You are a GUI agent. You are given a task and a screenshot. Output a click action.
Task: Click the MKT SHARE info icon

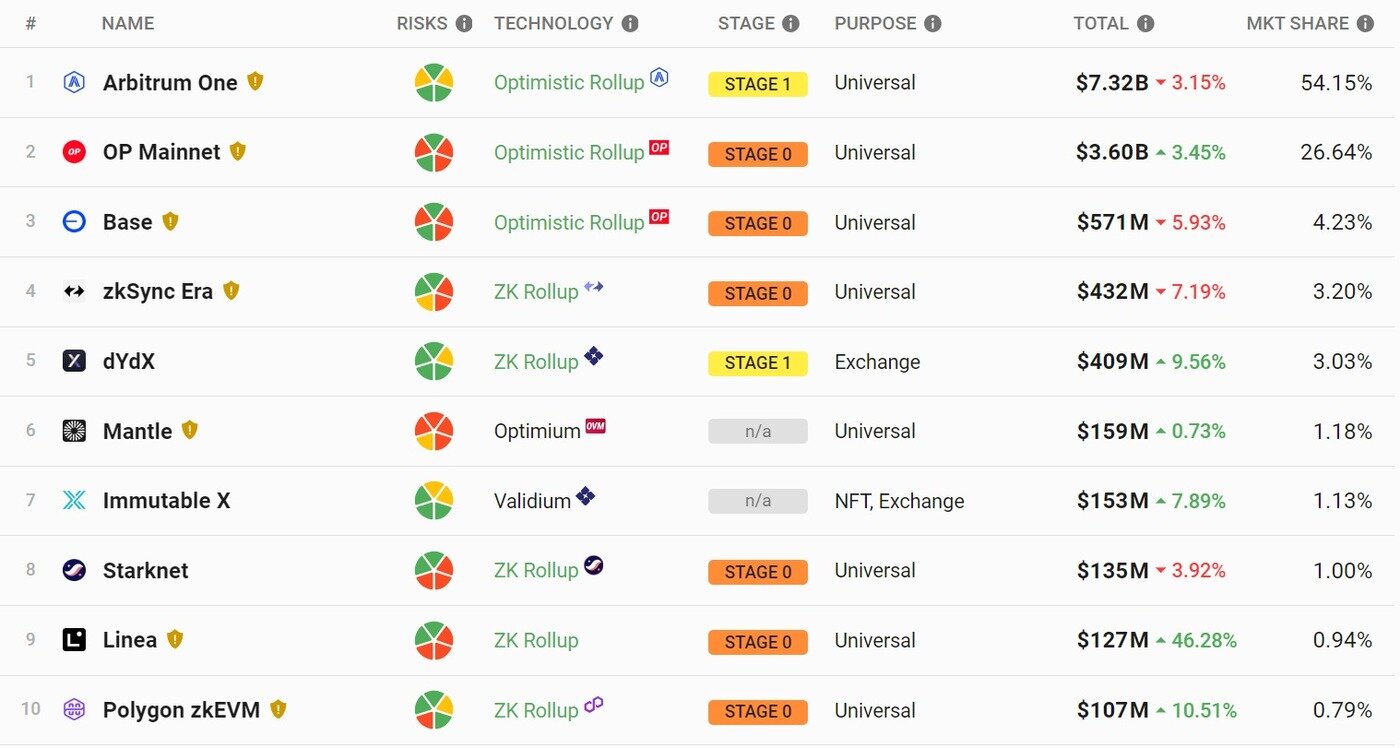1365,23
